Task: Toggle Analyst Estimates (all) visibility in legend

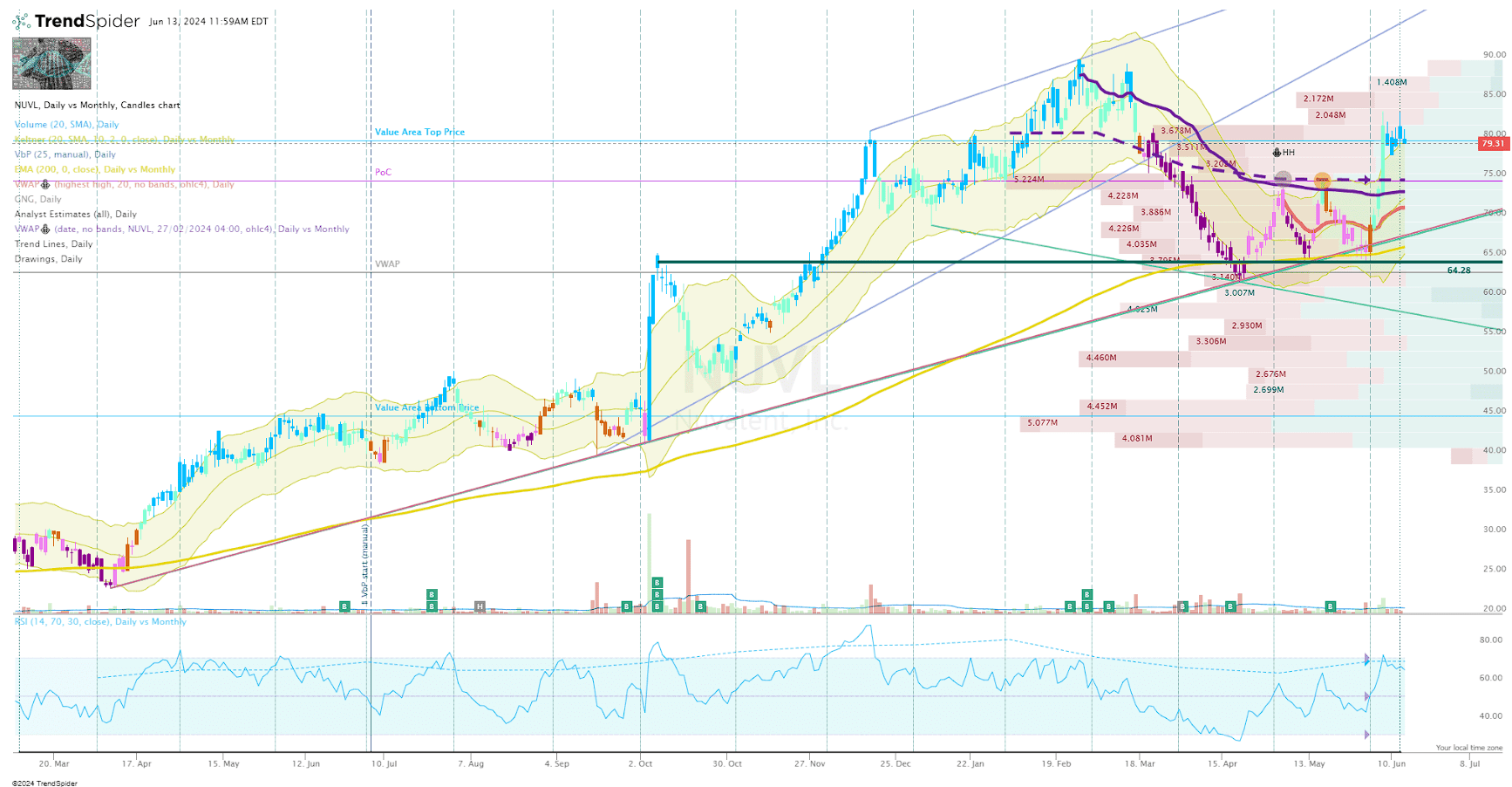Action: pos(75,214)
